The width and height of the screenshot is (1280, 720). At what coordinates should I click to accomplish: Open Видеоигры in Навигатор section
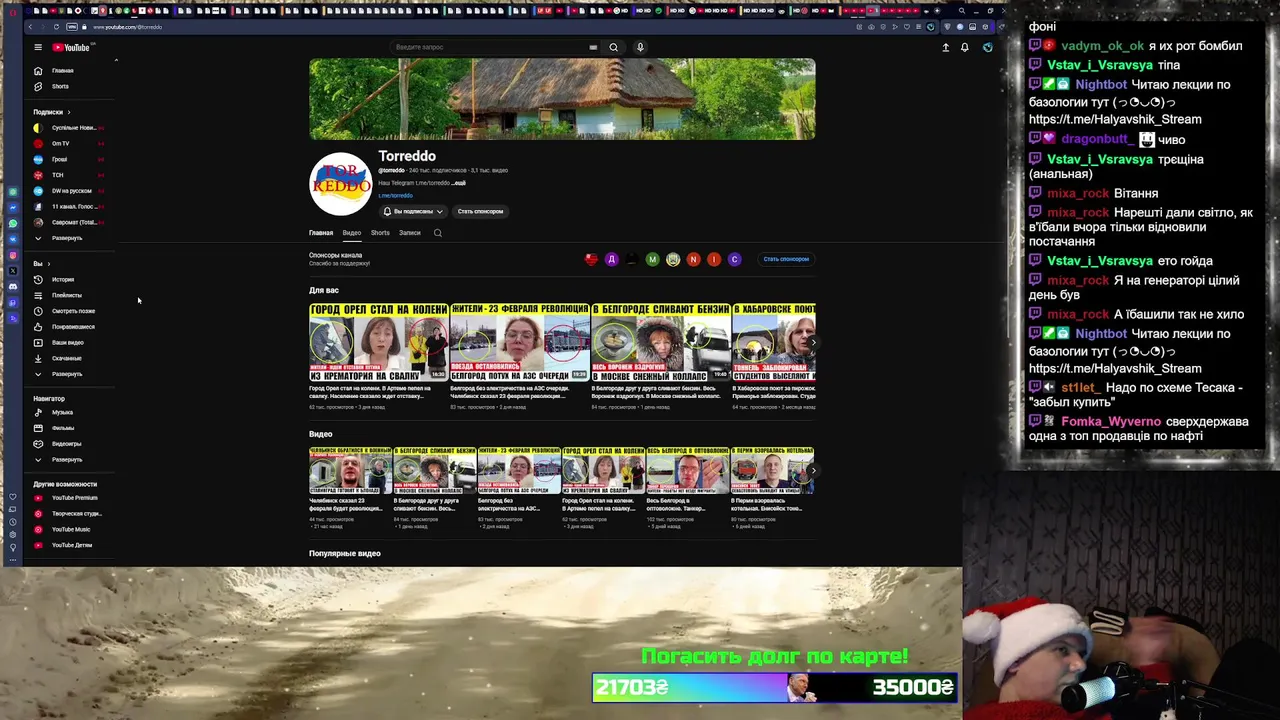click(66, 444)
